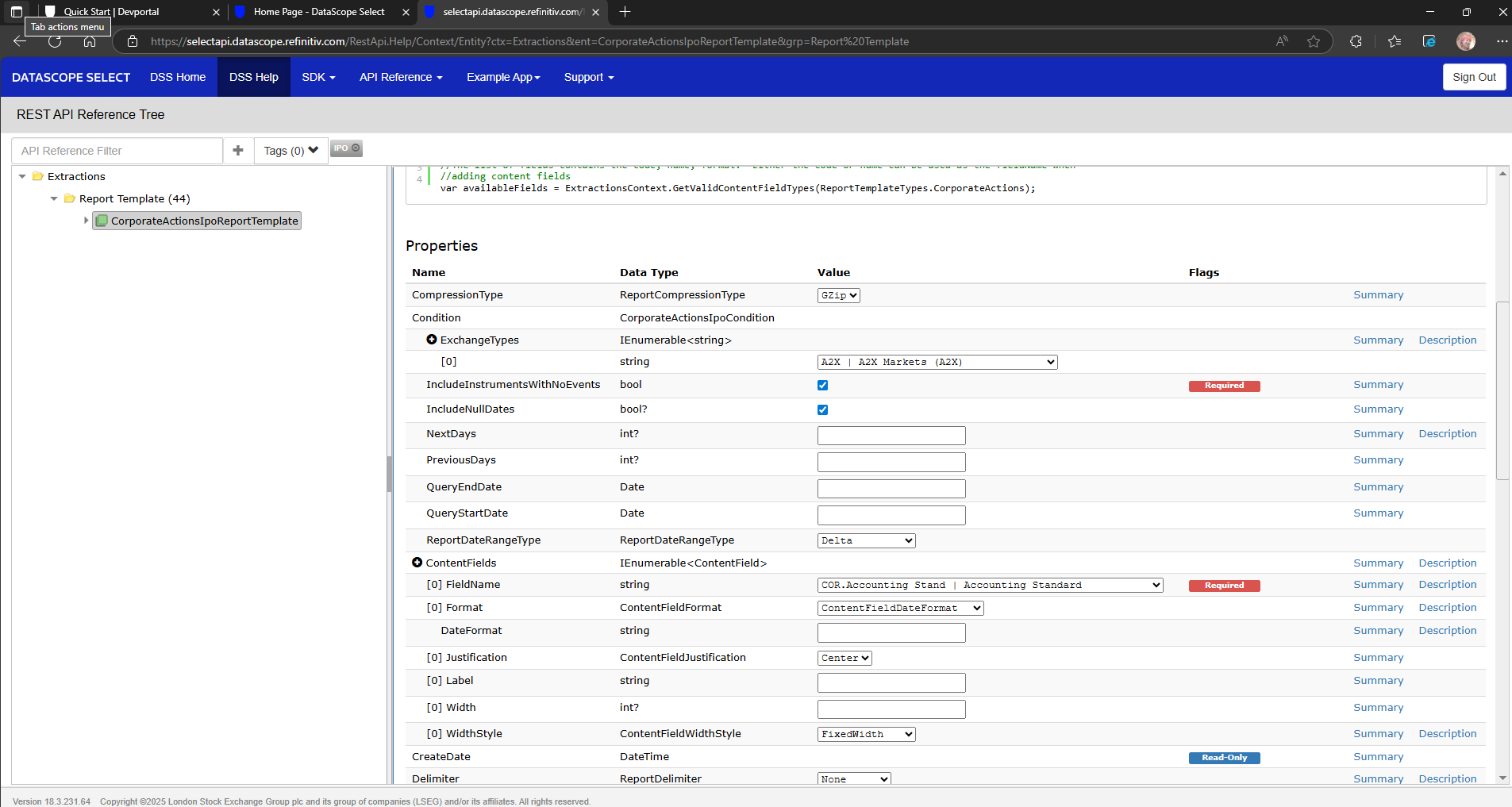Open the Support menu
Screen dimensions: 1512x807
[589, 77]
